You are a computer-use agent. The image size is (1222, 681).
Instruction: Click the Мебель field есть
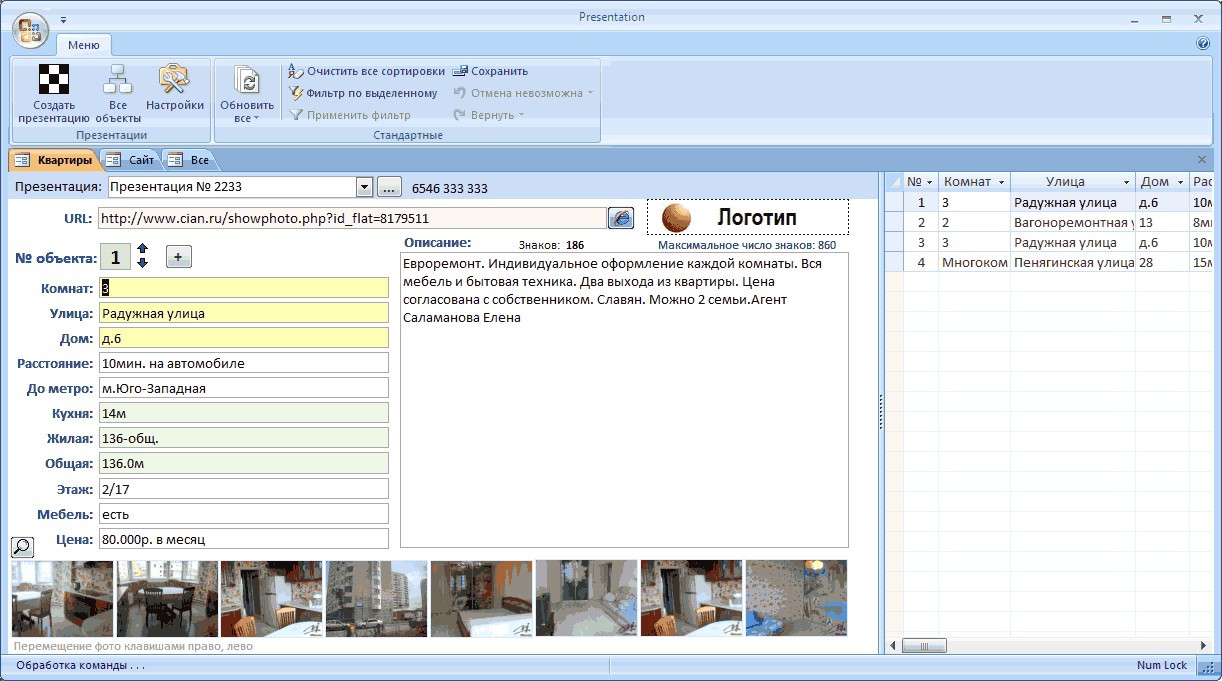(x=243, y=514)
